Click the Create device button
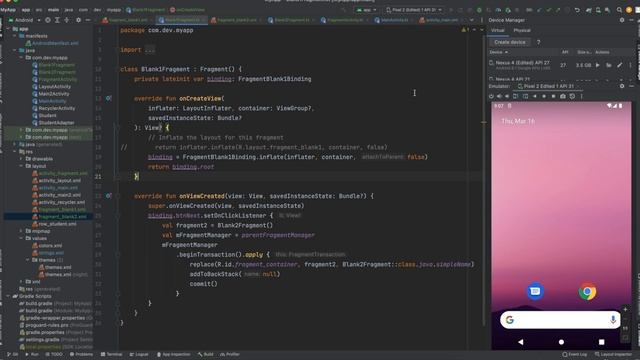The height and width of the screenshot is (360, 640). point(509,42)
